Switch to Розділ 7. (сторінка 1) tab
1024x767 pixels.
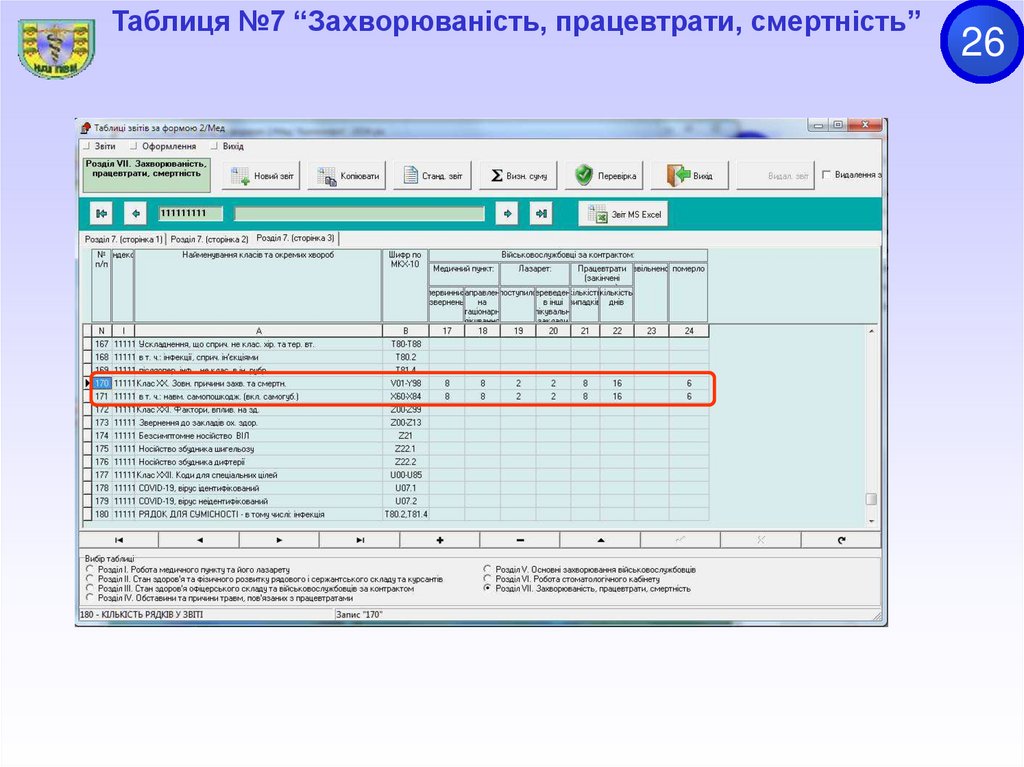point(123,239)
